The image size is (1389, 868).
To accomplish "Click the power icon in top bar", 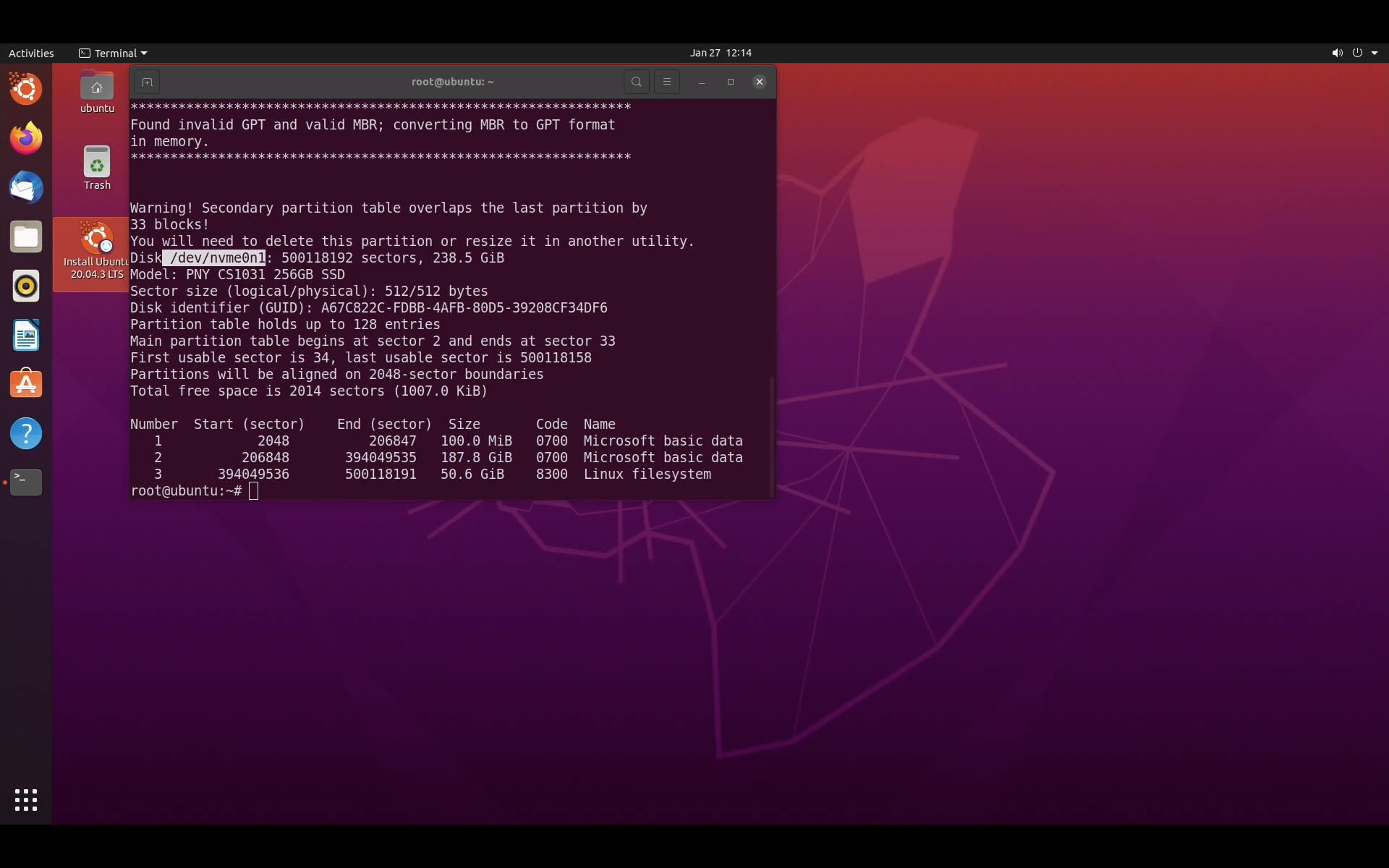I will tap(1357, 53).
